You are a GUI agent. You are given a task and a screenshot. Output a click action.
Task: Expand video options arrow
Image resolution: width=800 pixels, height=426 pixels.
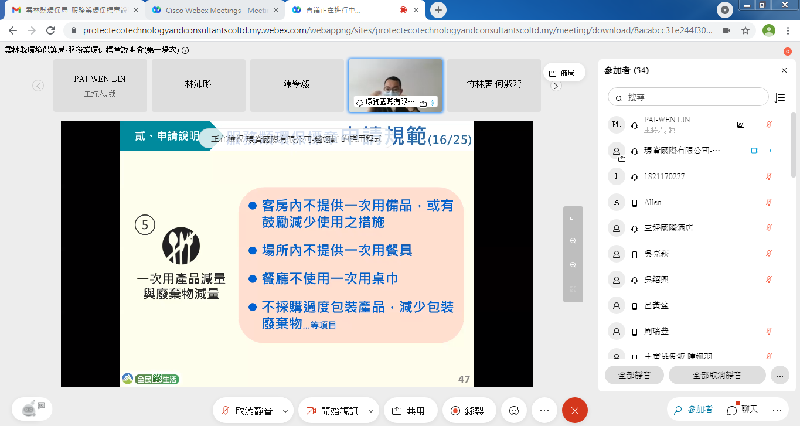pos(371,411)
